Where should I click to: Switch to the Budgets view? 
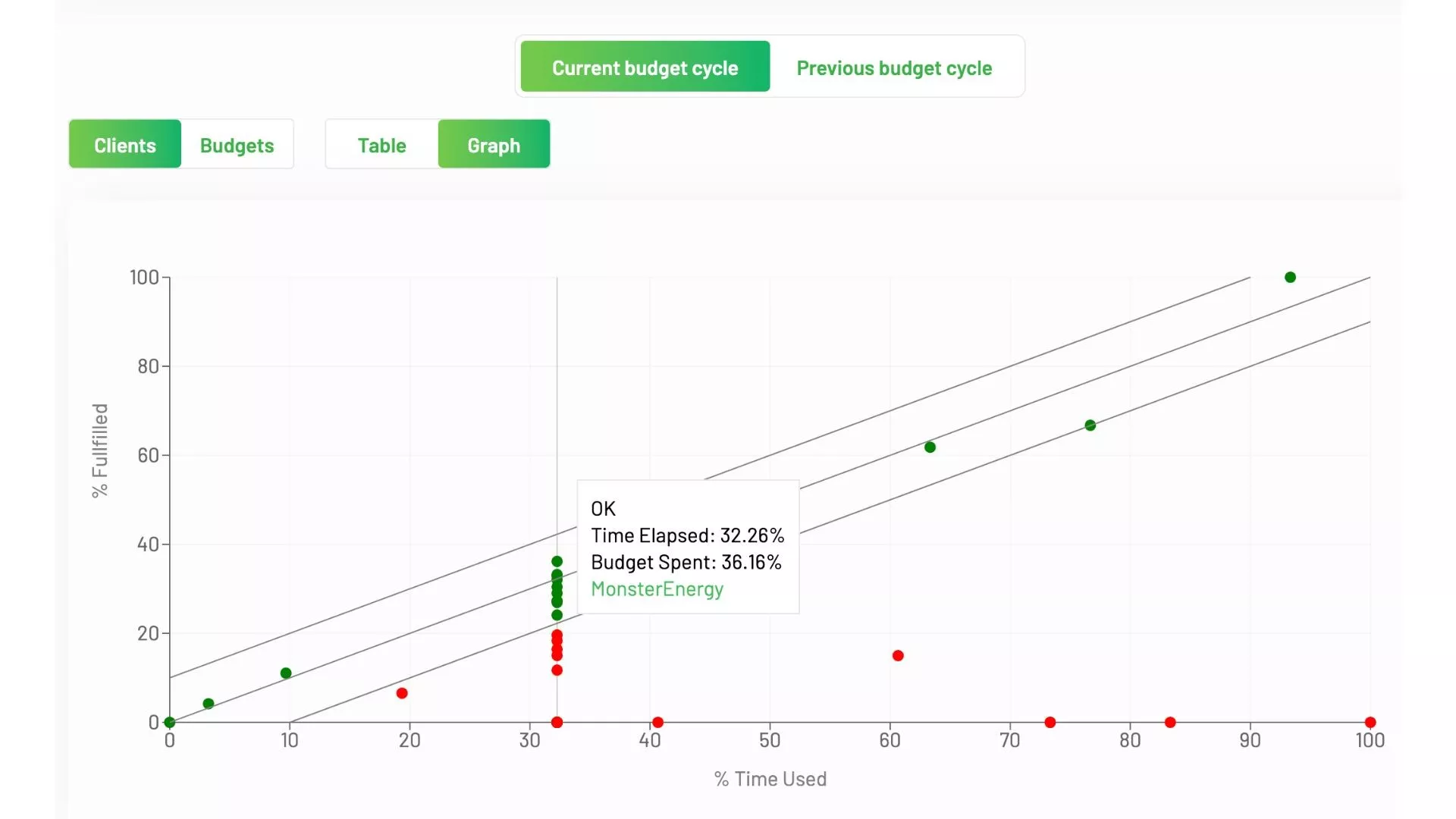click(x=237, y=145)
